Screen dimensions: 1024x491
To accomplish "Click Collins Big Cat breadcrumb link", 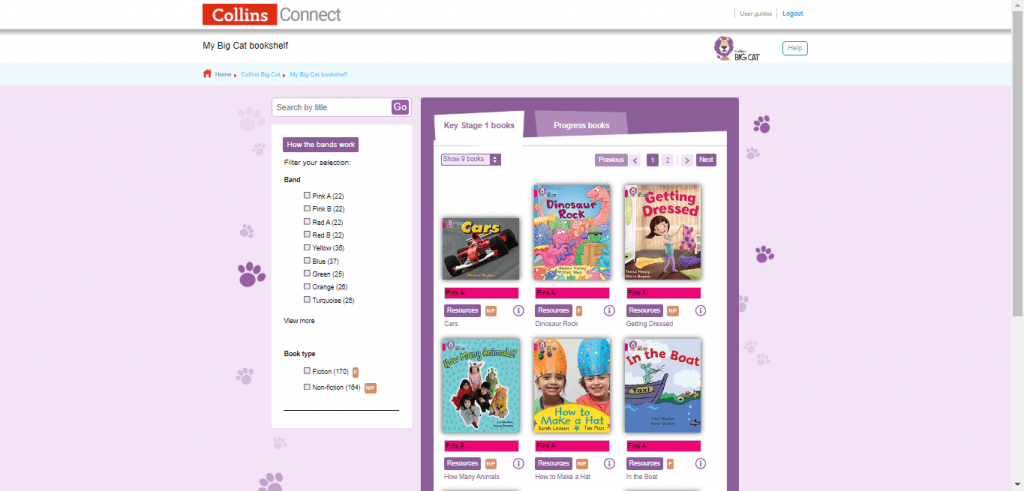I will tap(261, 74).
